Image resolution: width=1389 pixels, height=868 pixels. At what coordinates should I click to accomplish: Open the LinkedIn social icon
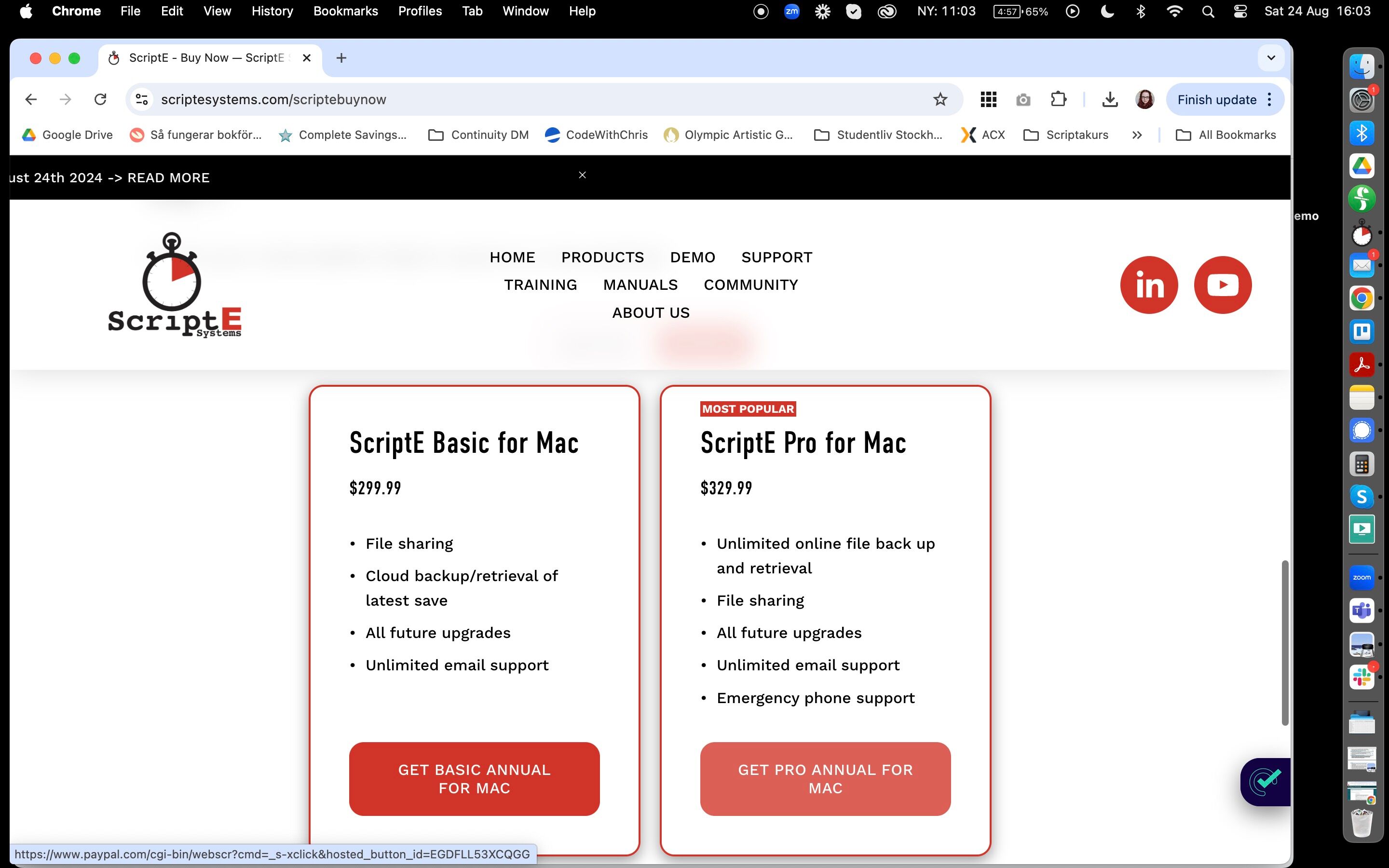(1148, 285)
